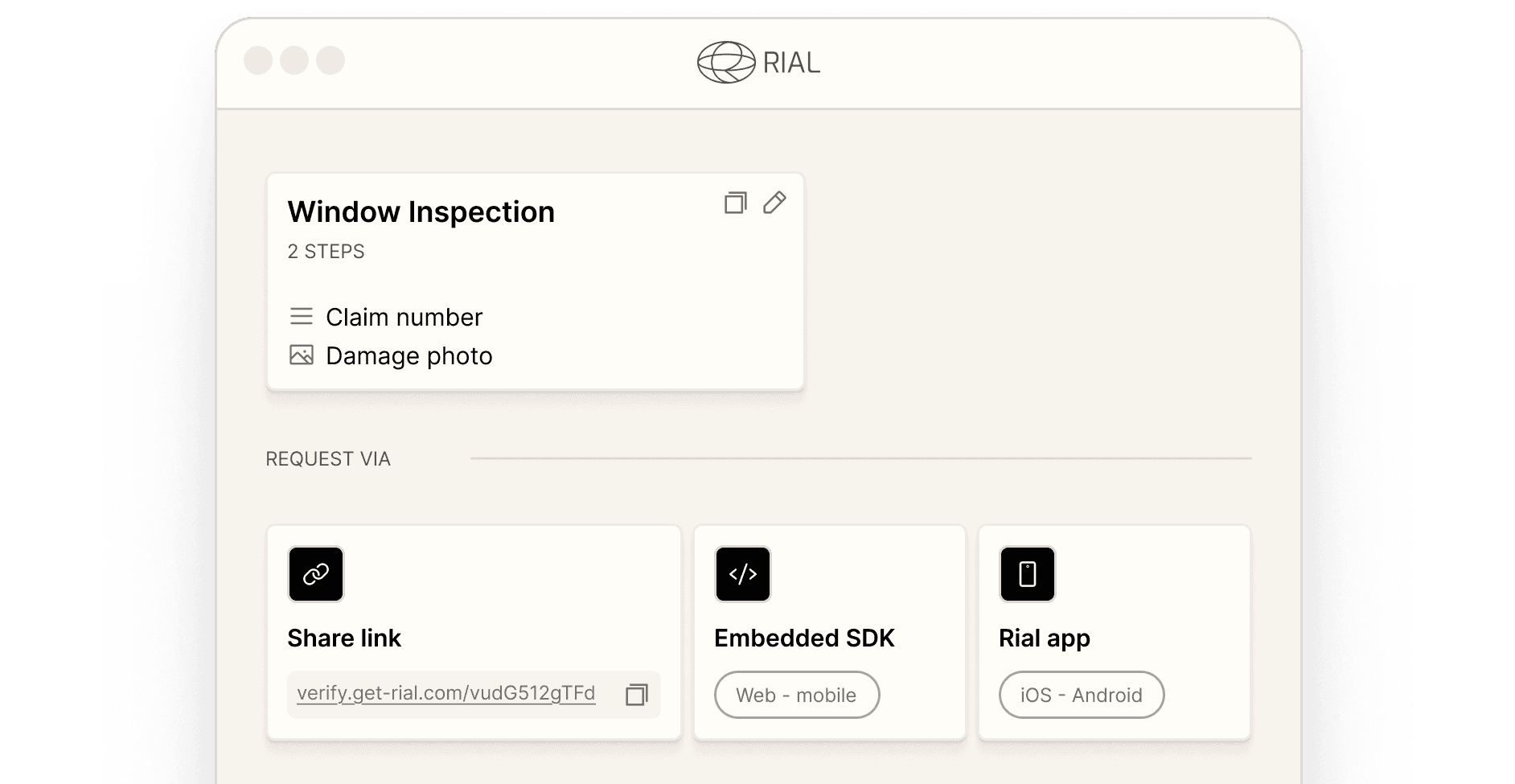1515x784 pixels.
Task: Click the Window Inspection title
Action: pos(421,211)
